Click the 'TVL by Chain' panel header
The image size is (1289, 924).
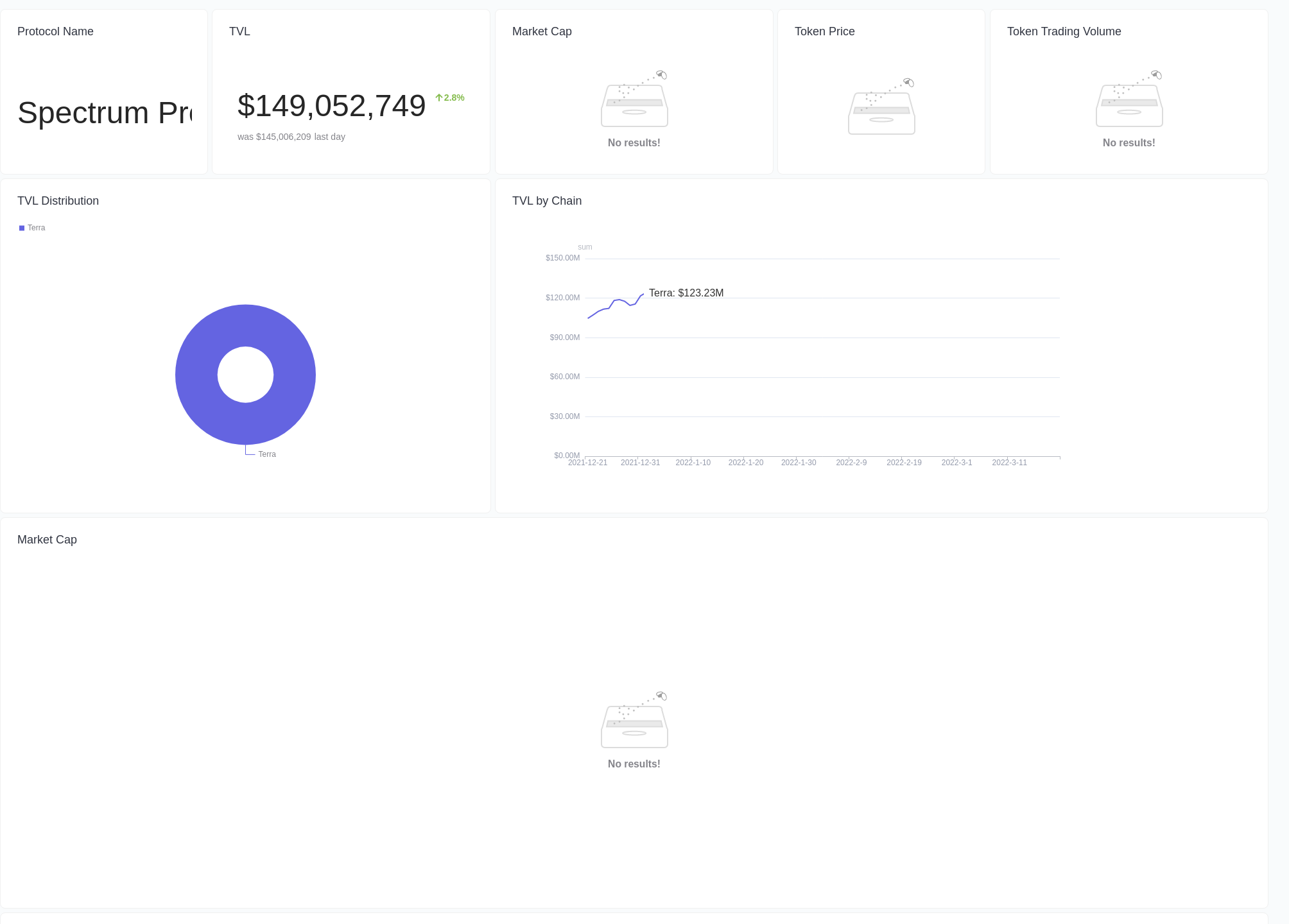tap(546, 201)
